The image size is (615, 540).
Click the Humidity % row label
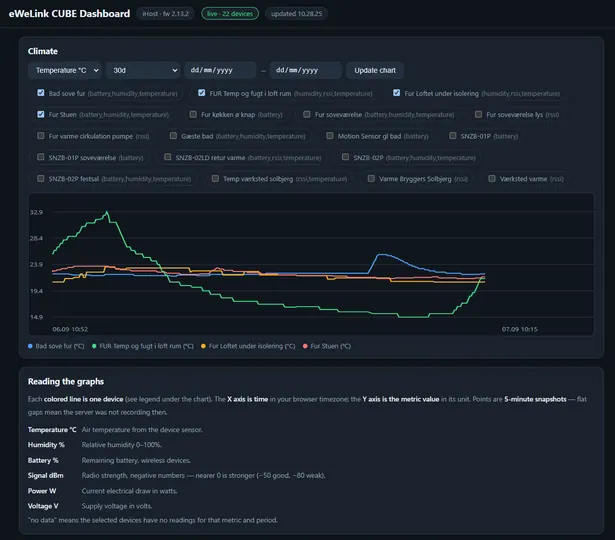click(x=46, y=445)
